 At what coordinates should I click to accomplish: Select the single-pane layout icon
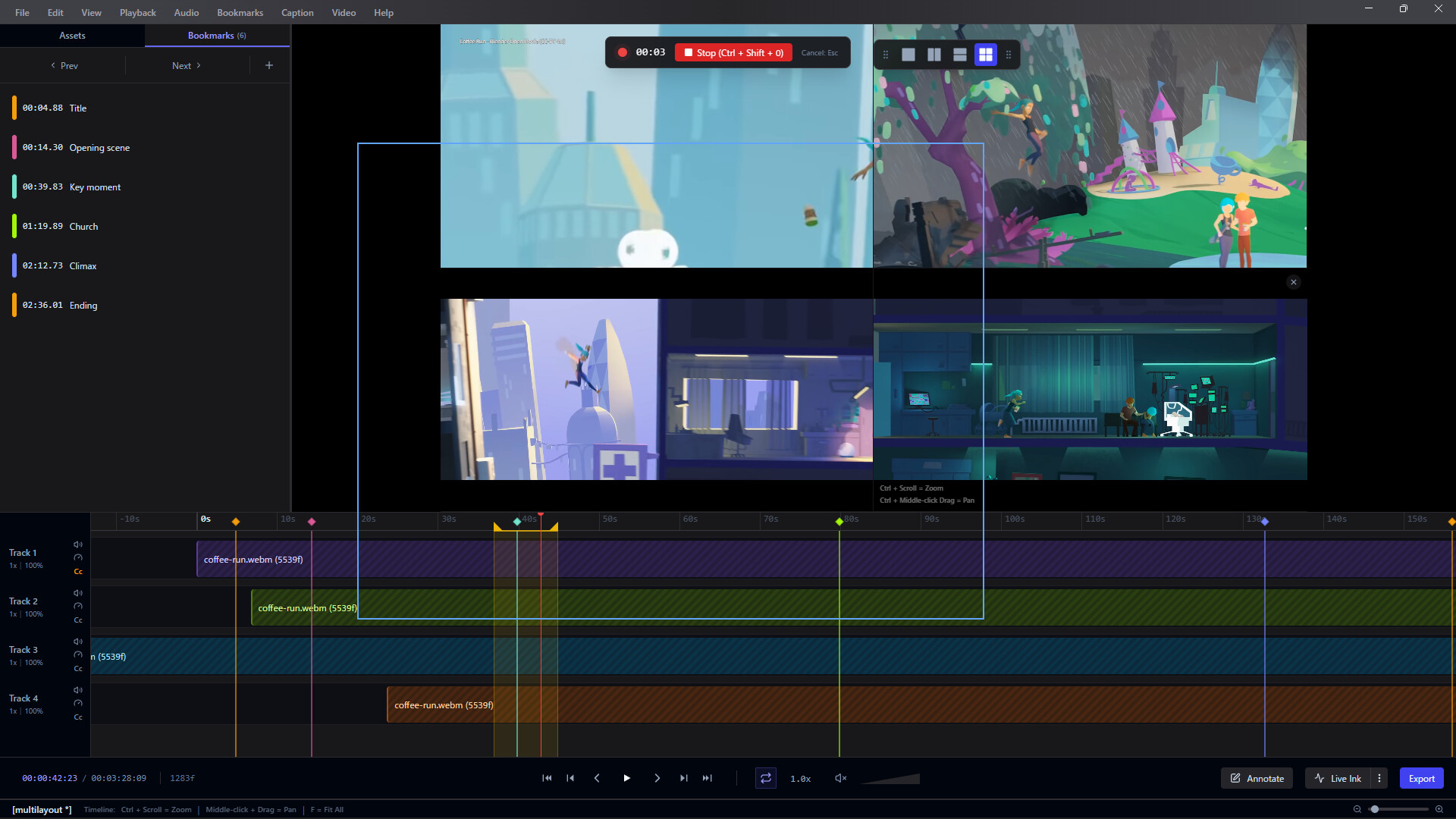[x=909, y=54]
